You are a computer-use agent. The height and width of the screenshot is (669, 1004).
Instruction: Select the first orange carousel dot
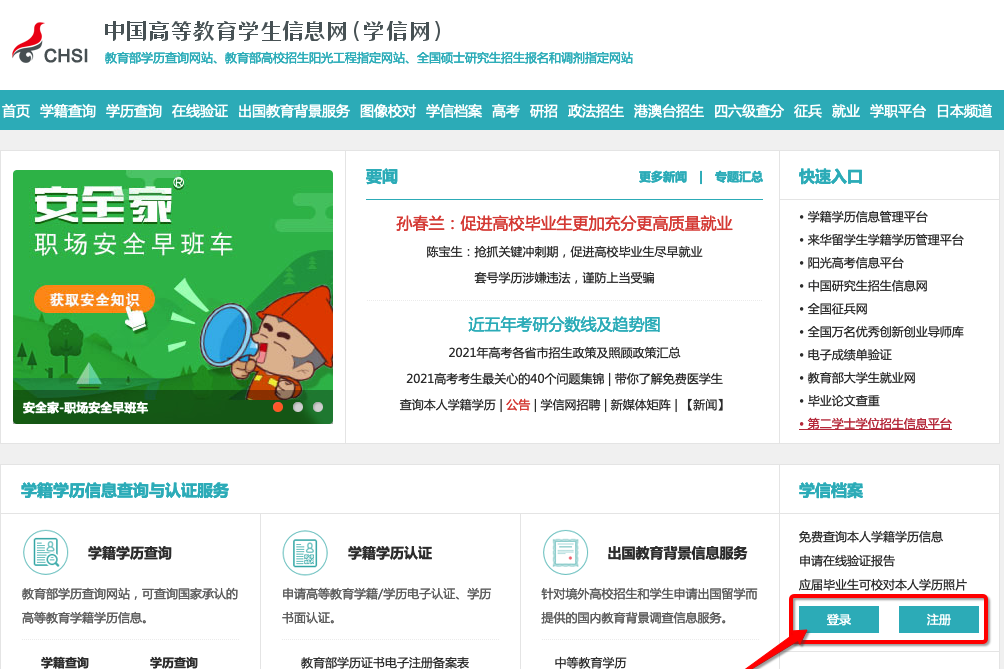tap(278, 407)
